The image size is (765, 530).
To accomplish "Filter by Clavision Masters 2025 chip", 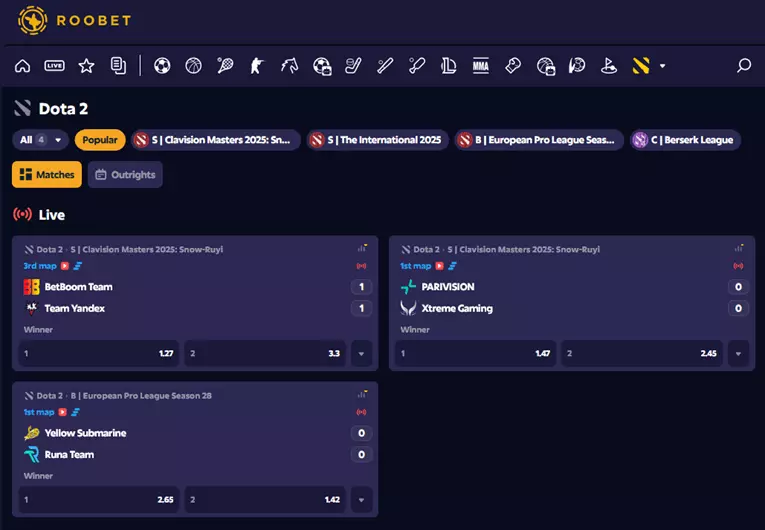I will coord(216,140).
